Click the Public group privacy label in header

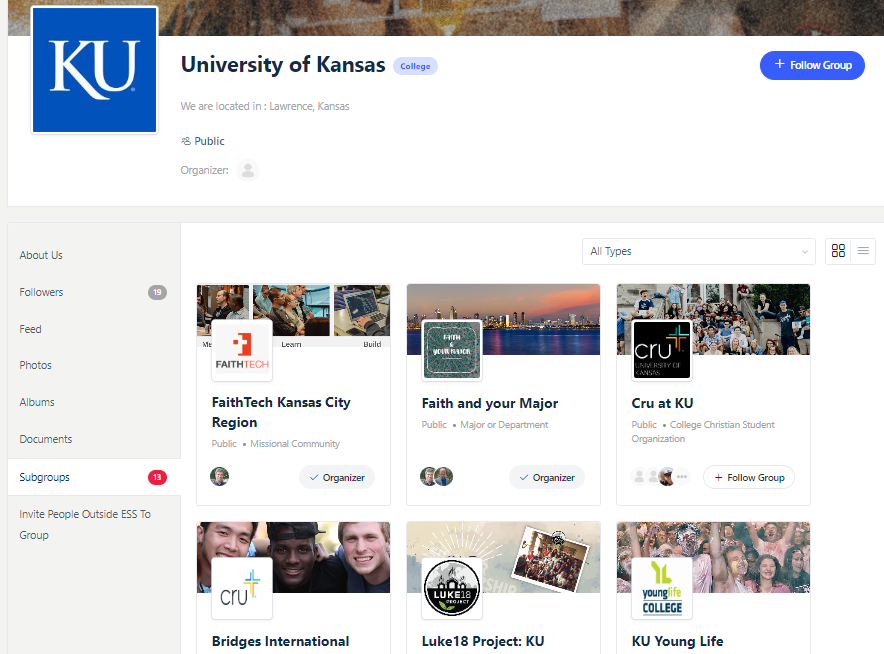pos(203,141)
